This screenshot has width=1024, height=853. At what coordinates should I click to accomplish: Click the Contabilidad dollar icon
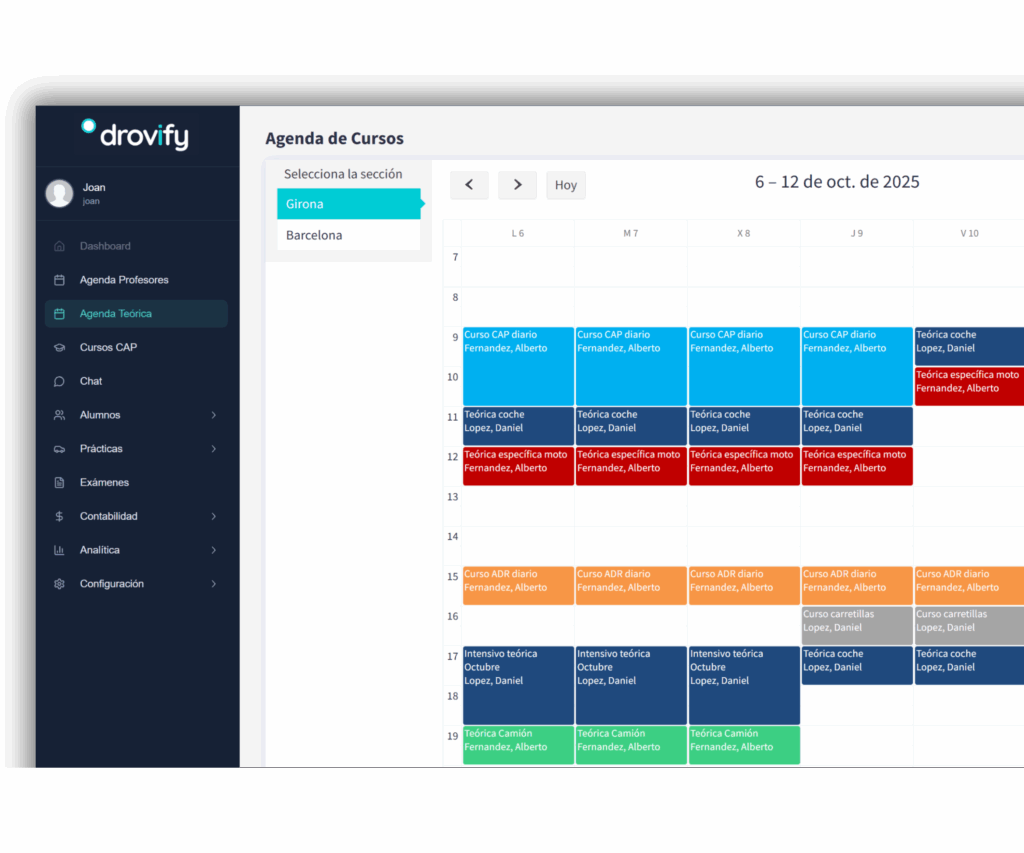click(59, 517)
